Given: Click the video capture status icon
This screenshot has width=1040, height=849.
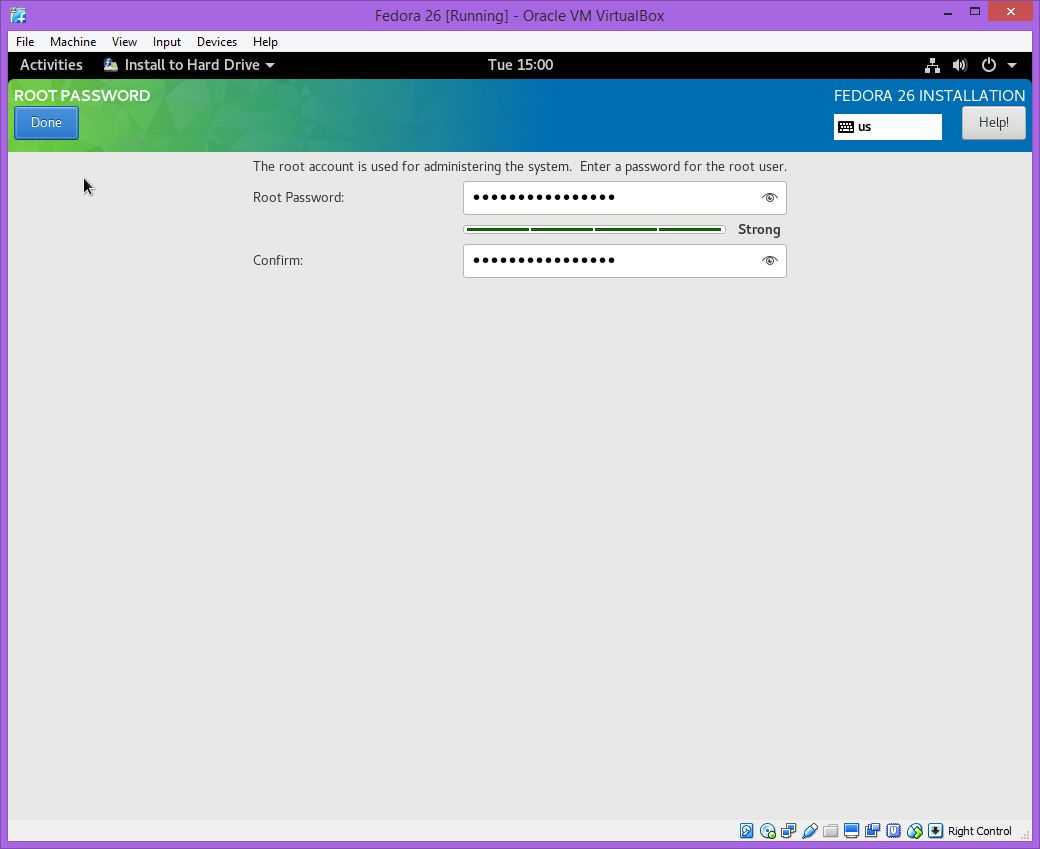Looking at the screenshot, I should coord(872,830).
